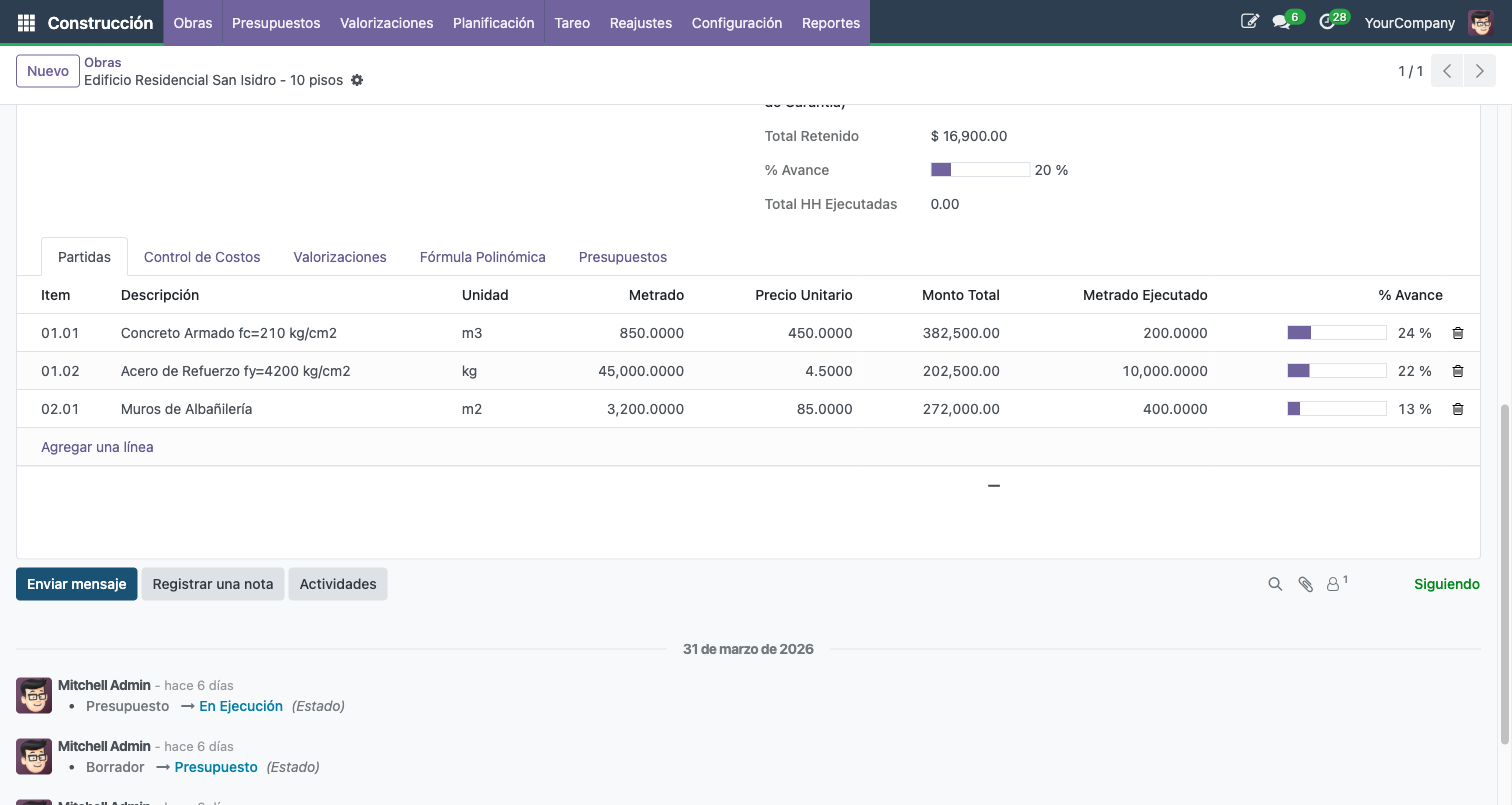1512x805 pixels.
Task: Open the Configuración menu
Action: [737, 21]
